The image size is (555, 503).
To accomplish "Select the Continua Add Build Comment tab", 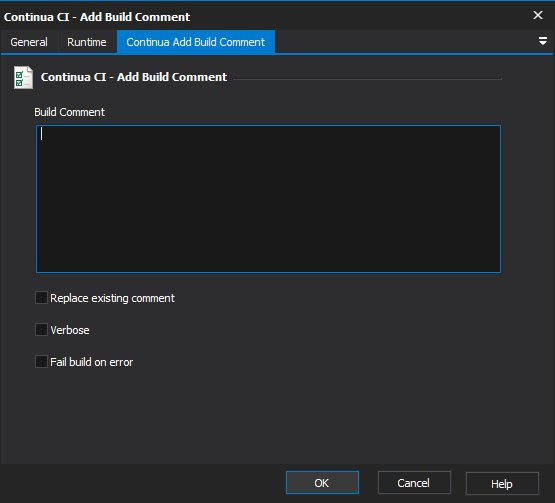I will point(196,42).
